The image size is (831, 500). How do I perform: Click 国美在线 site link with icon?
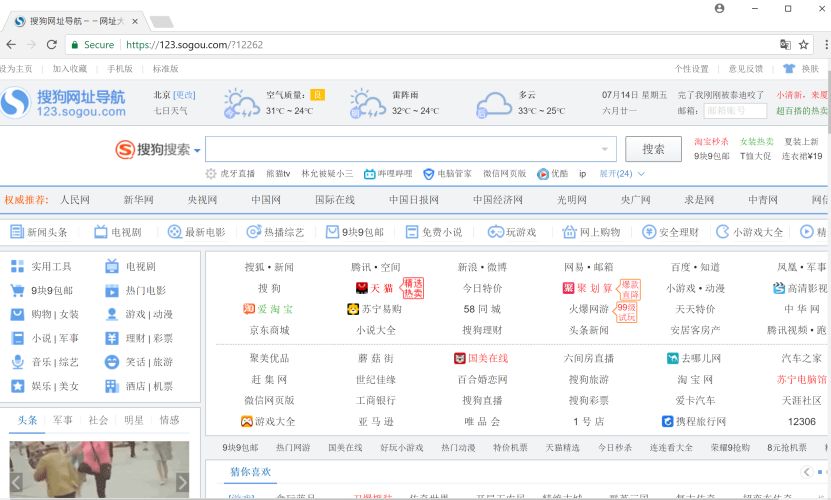tap(481, 358)
